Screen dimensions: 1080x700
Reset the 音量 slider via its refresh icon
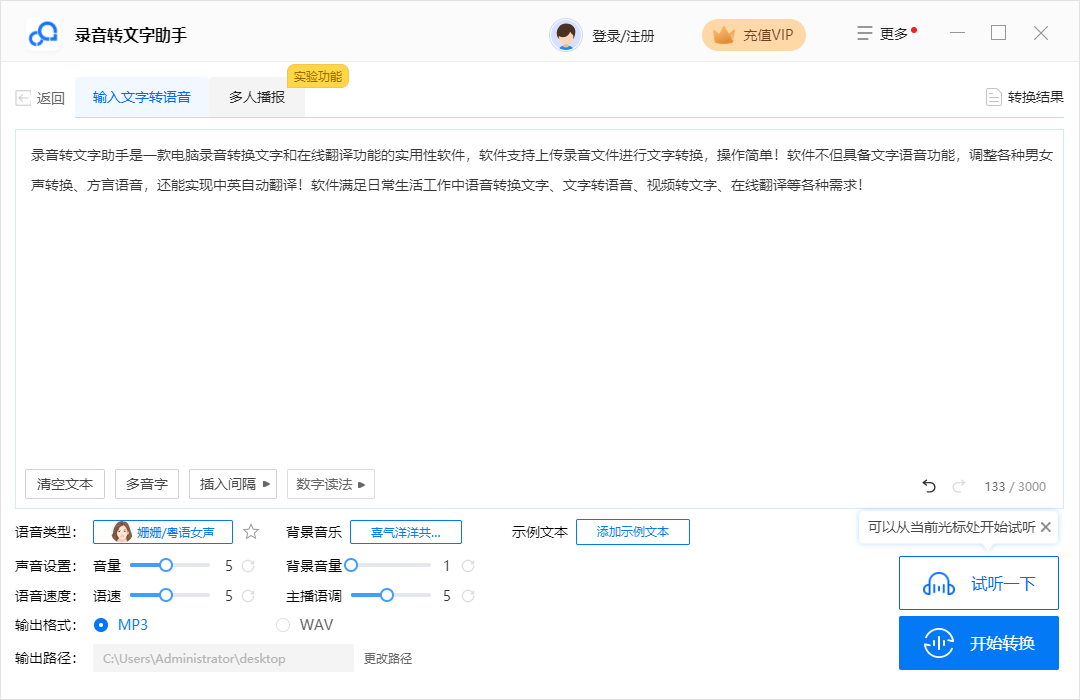pyautogui.click(x=247, y=565)
